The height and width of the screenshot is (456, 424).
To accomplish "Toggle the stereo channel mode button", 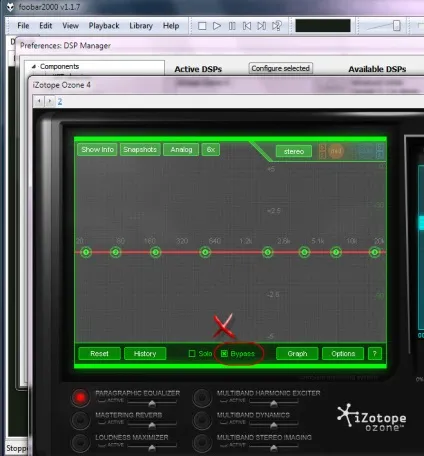I will click(x=294, y=151).
